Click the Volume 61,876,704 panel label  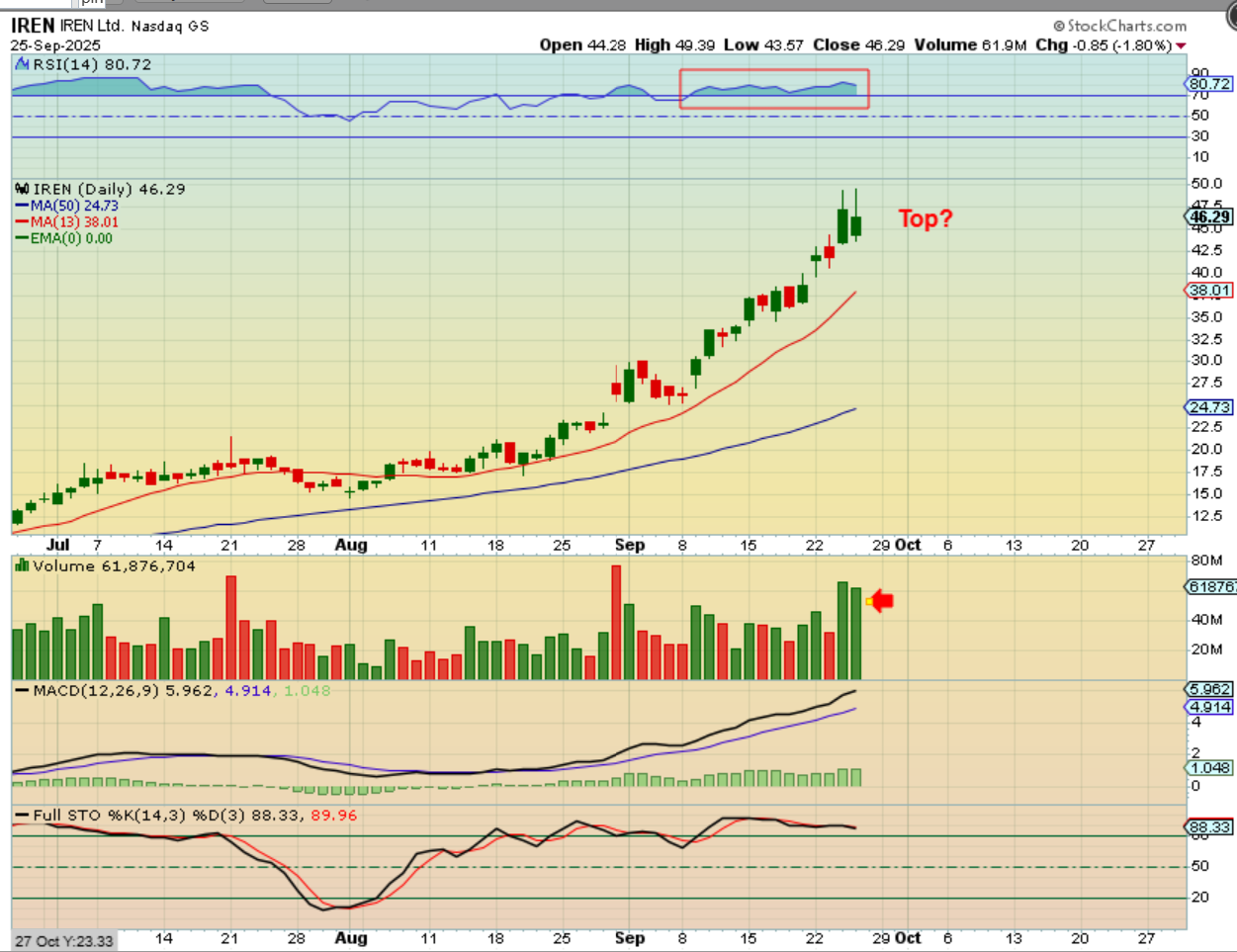click(x=114, y=565)
